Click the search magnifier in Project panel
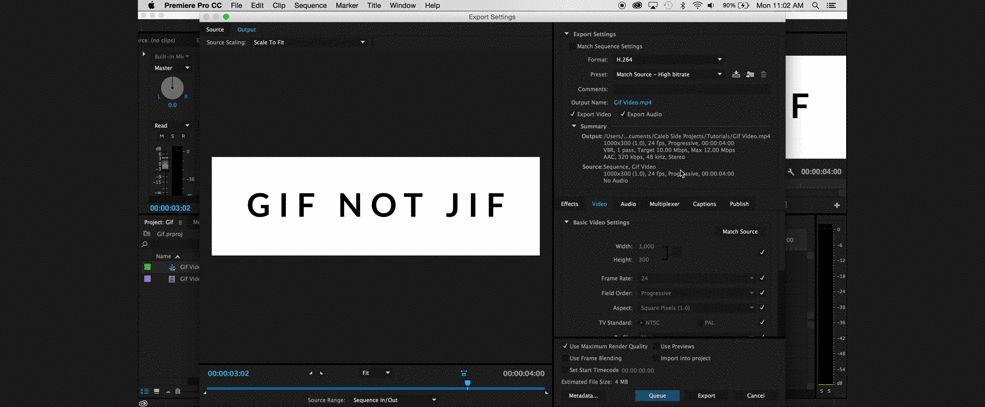985x407 pixels. click(x=144, y=244)
